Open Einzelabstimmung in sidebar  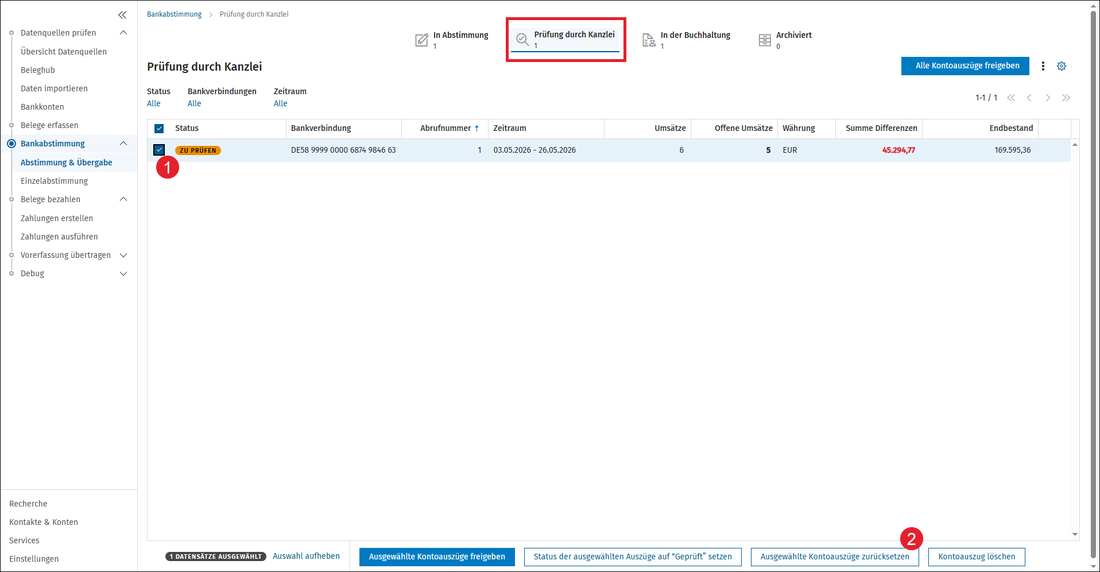click(x=54, y=181)
